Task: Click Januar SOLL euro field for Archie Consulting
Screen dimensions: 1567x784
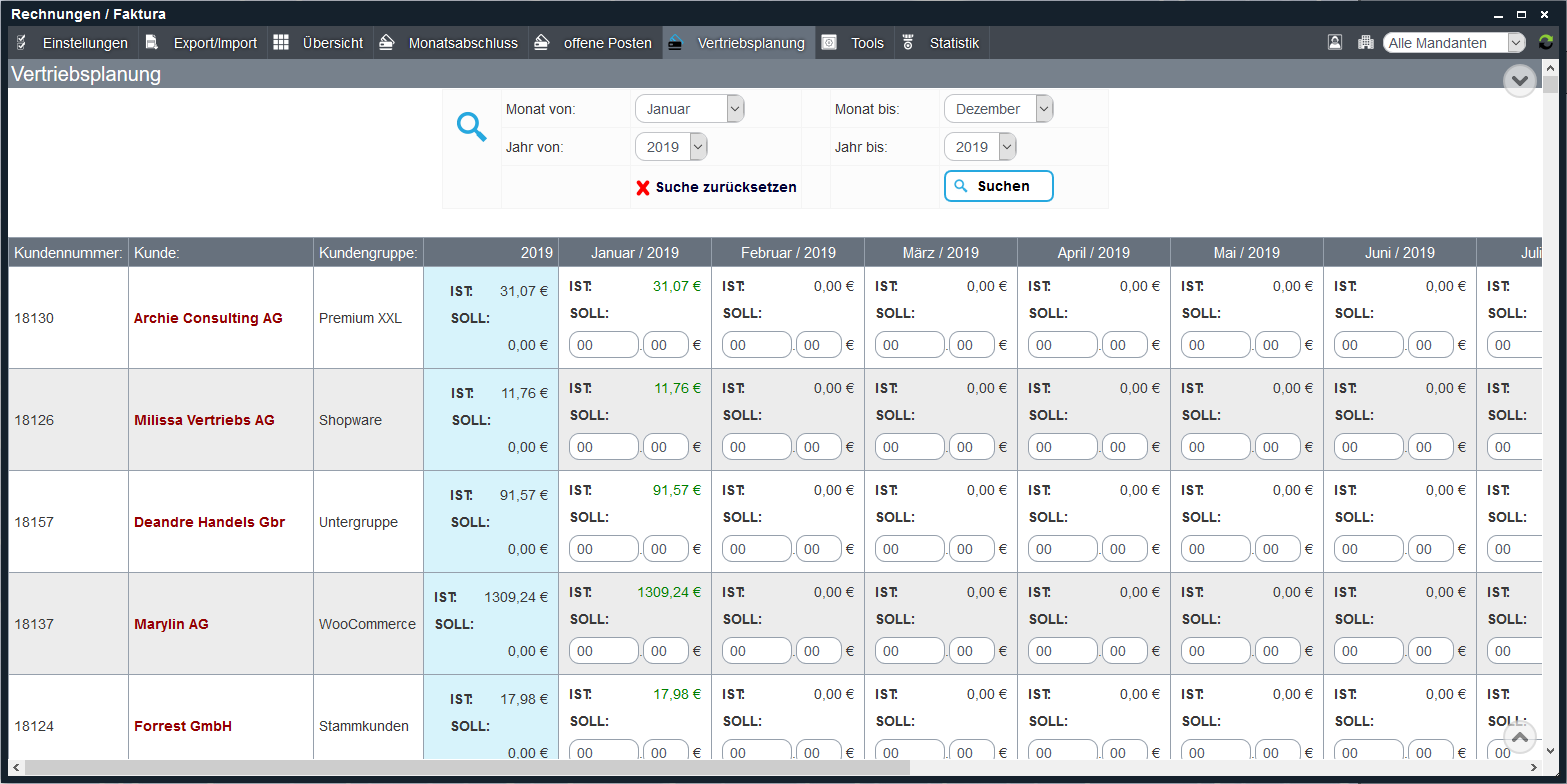Action: 604,345
